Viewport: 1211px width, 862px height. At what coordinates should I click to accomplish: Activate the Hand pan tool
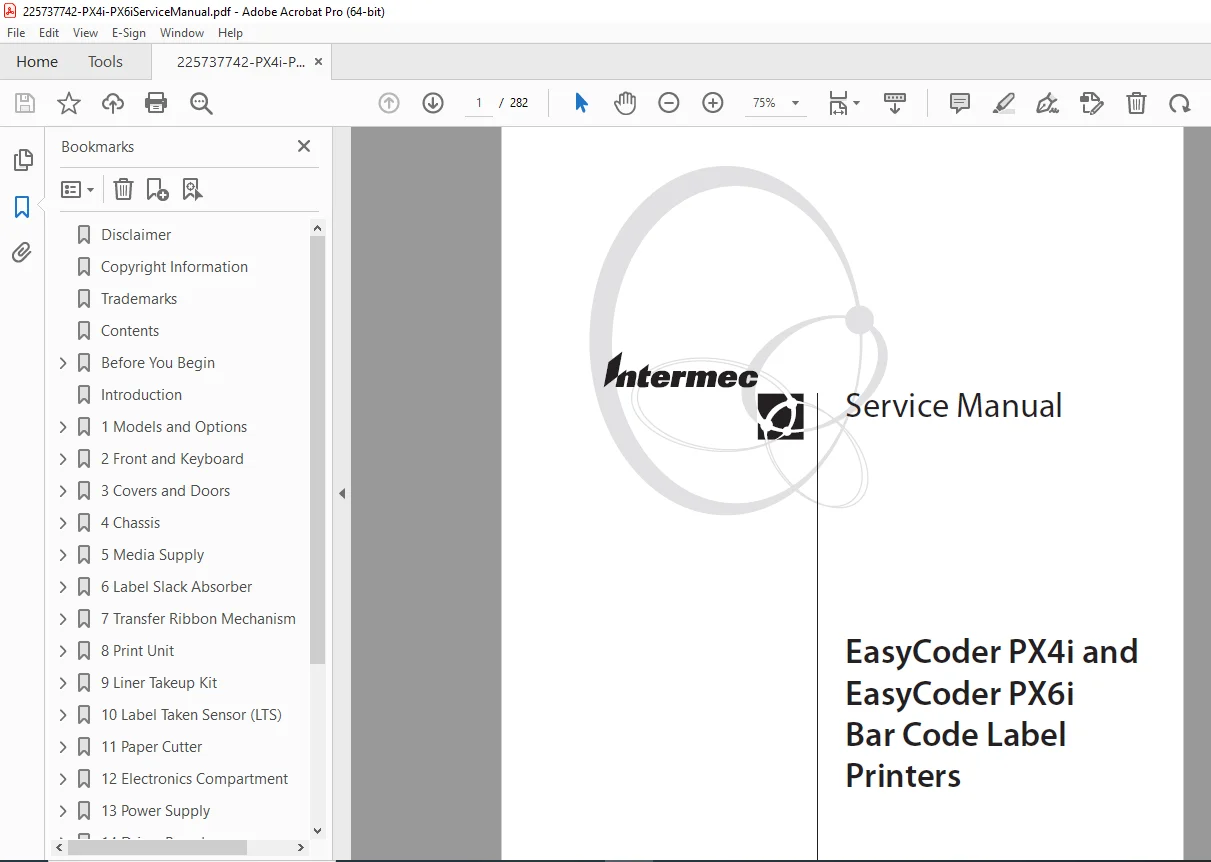tap(625, 103)
